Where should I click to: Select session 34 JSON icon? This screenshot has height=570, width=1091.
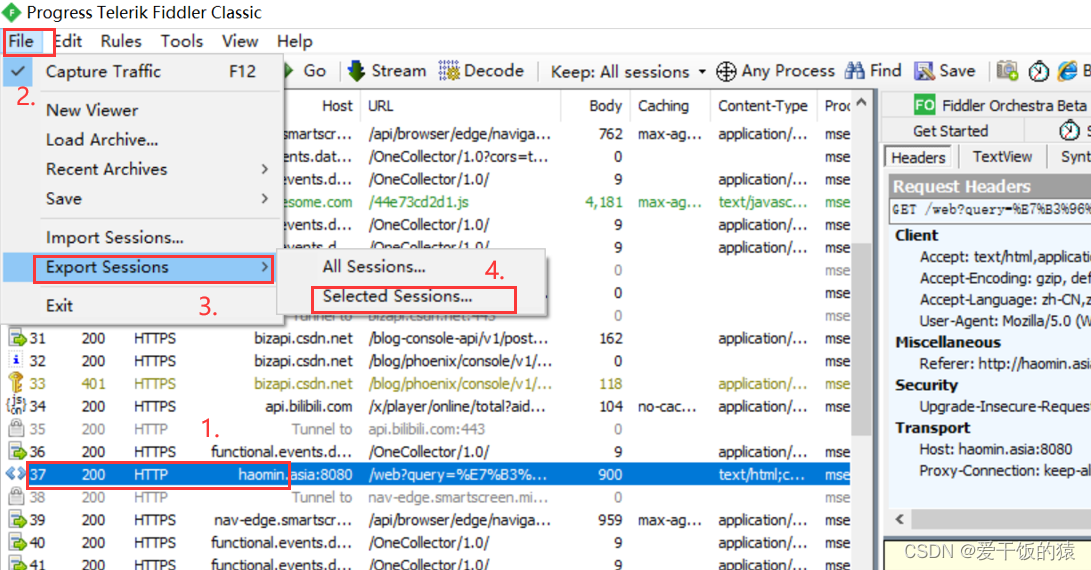(x=16, y=406)
